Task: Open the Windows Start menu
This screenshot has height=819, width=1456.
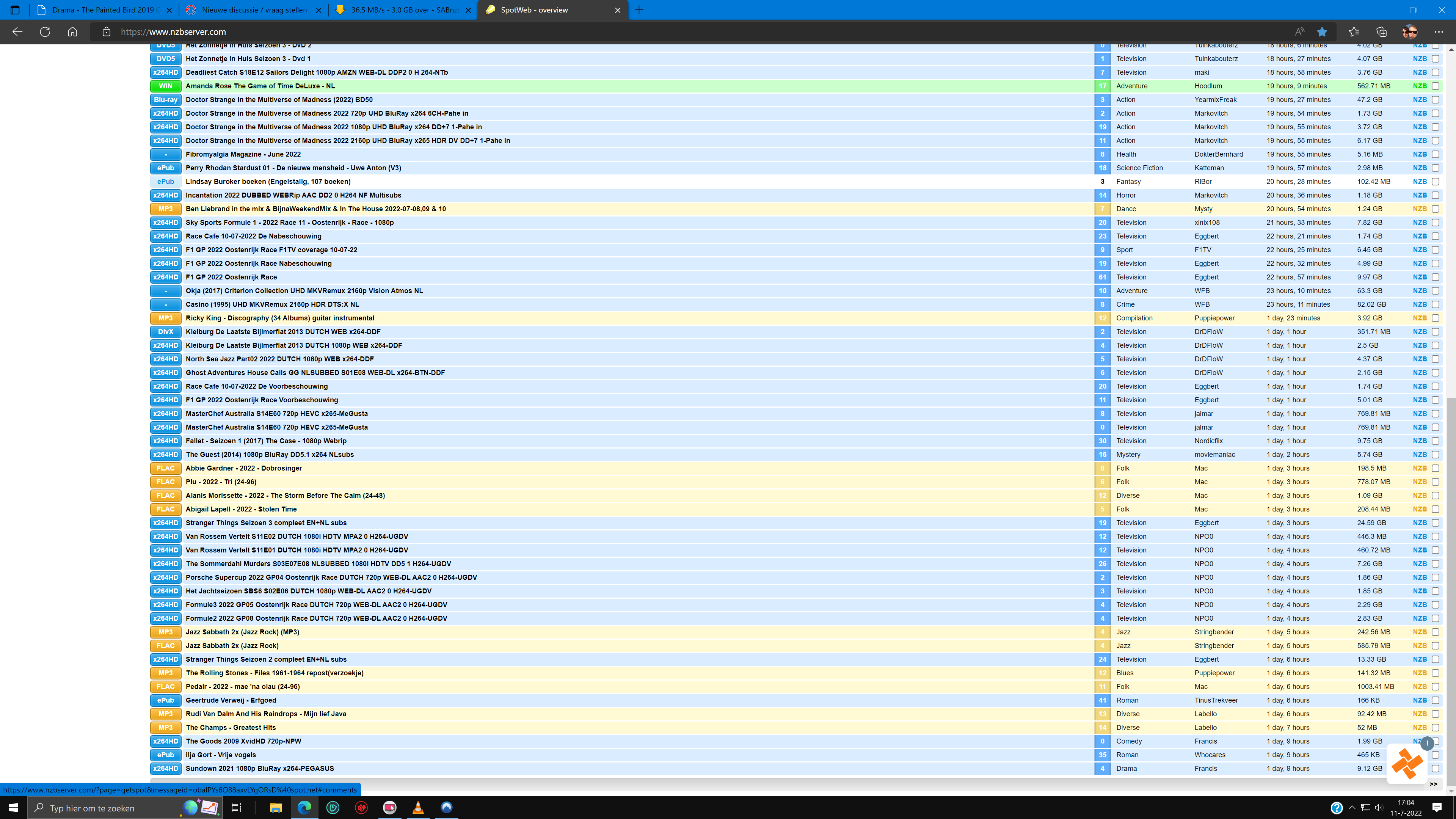Action: [x=14, y=808]
